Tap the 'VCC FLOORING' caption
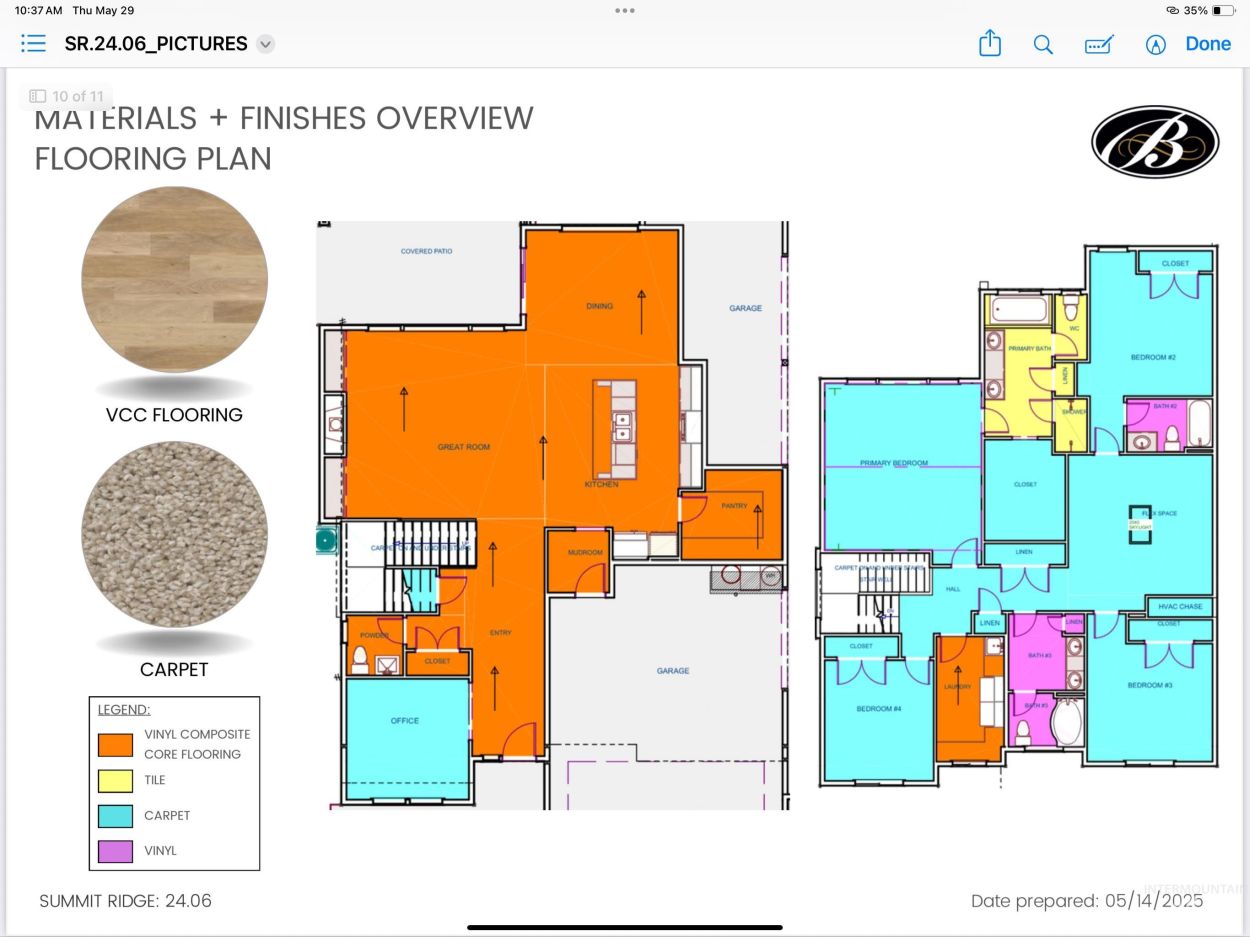 [x=174, y=415]
